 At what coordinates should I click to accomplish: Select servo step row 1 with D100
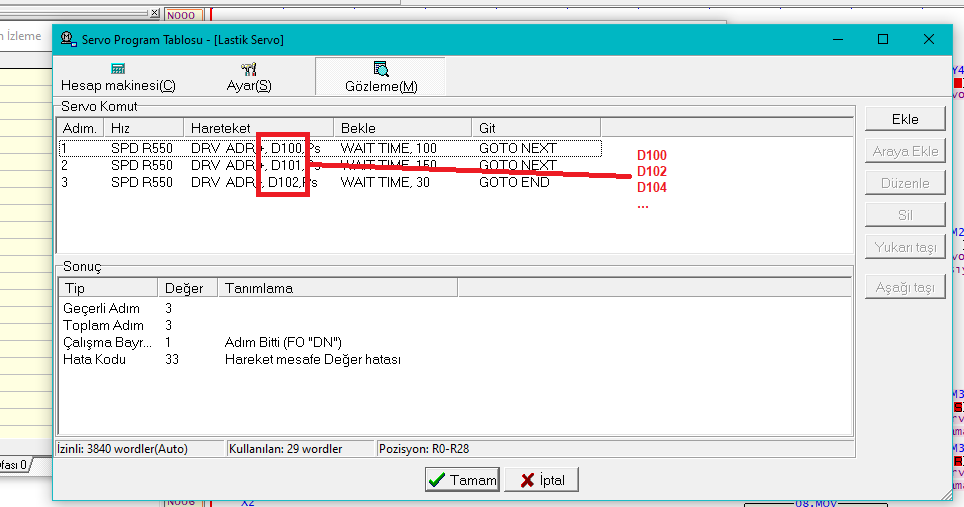point(300,148)
